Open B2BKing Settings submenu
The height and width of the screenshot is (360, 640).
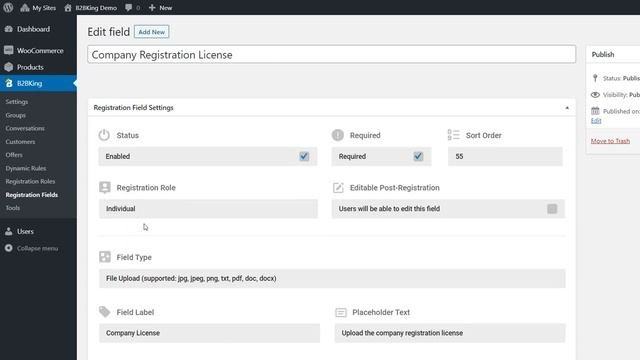pyautogui.click(x=17, y=102)
